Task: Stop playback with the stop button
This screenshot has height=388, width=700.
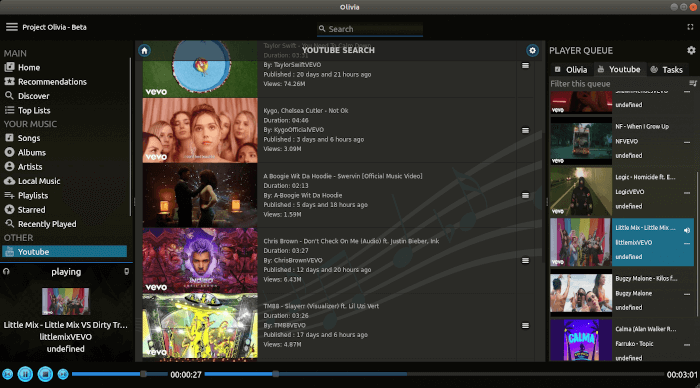Action: coord(45,374)
